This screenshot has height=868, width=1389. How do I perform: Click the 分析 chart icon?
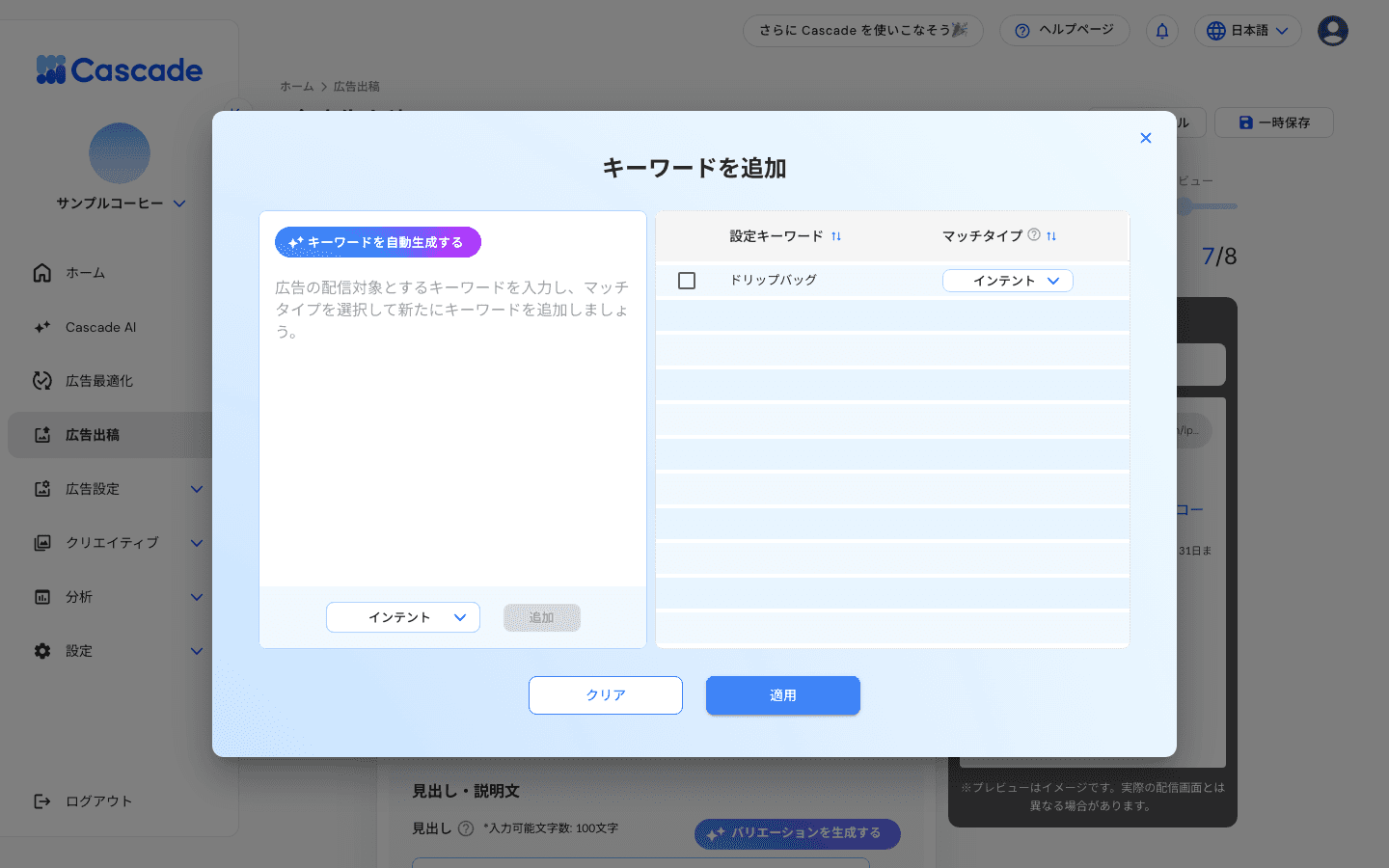pos(42,597)
